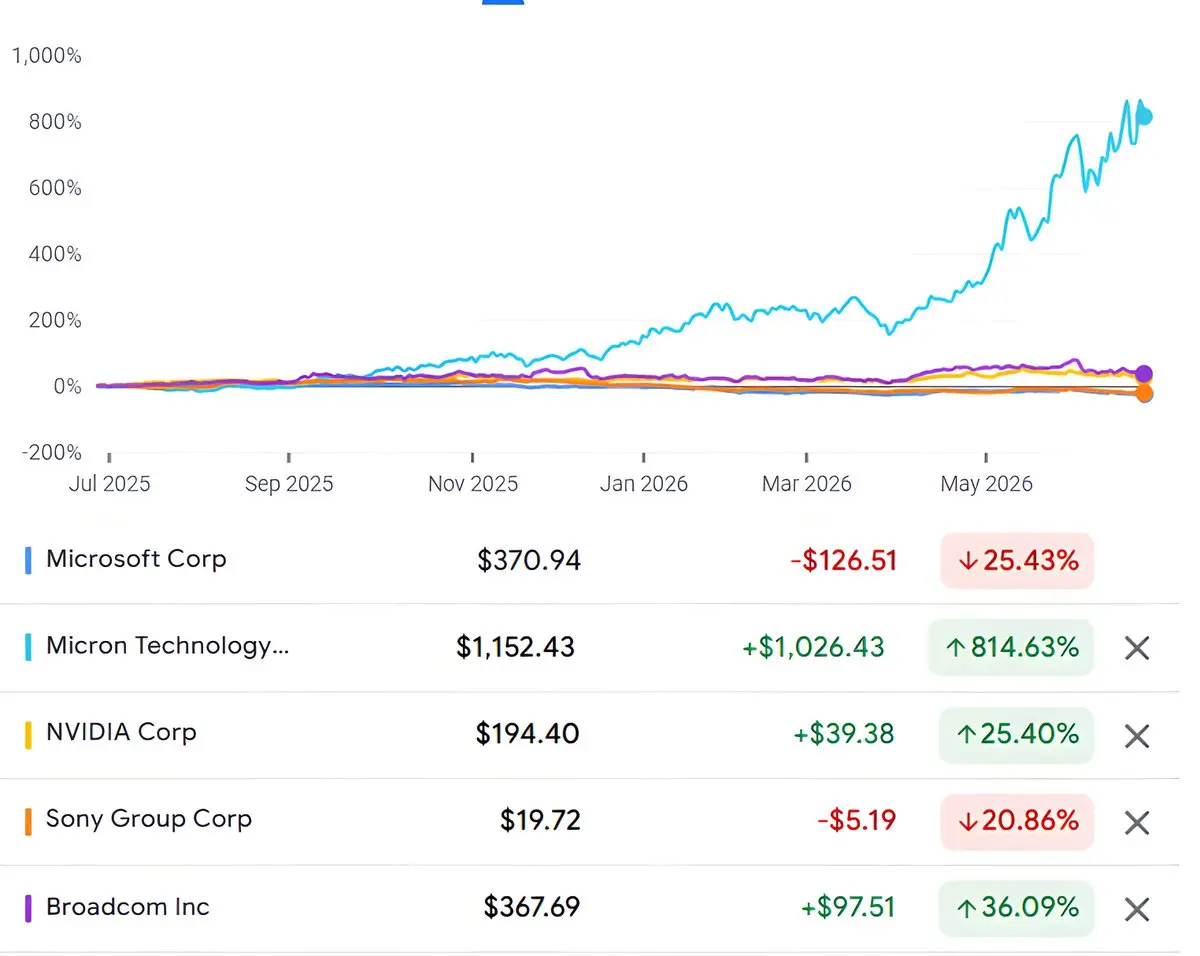Click the Micron Technology cyan color marker
Screen dimensions: 1200x956
pyautogui.click(x=28, y=647)
